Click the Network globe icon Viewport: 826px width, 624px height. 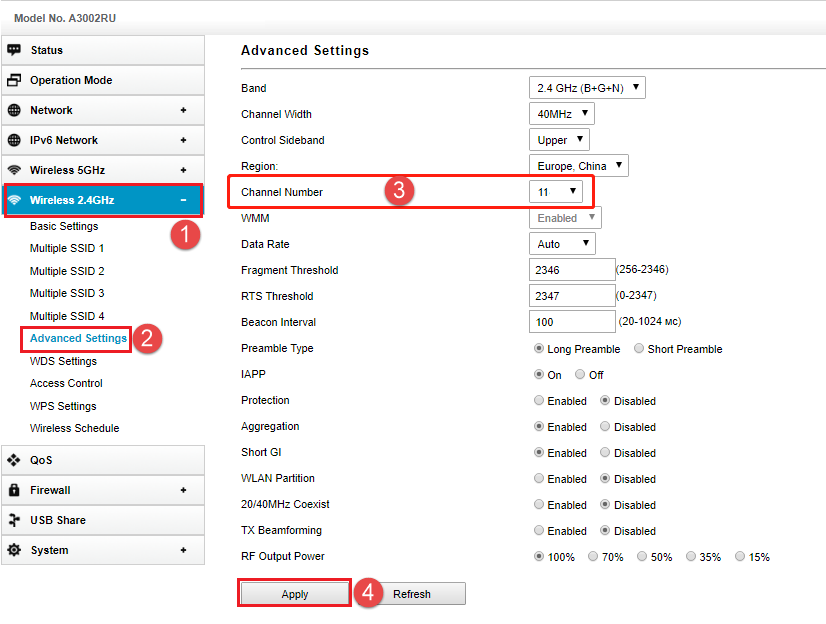[x=14, y=110]
